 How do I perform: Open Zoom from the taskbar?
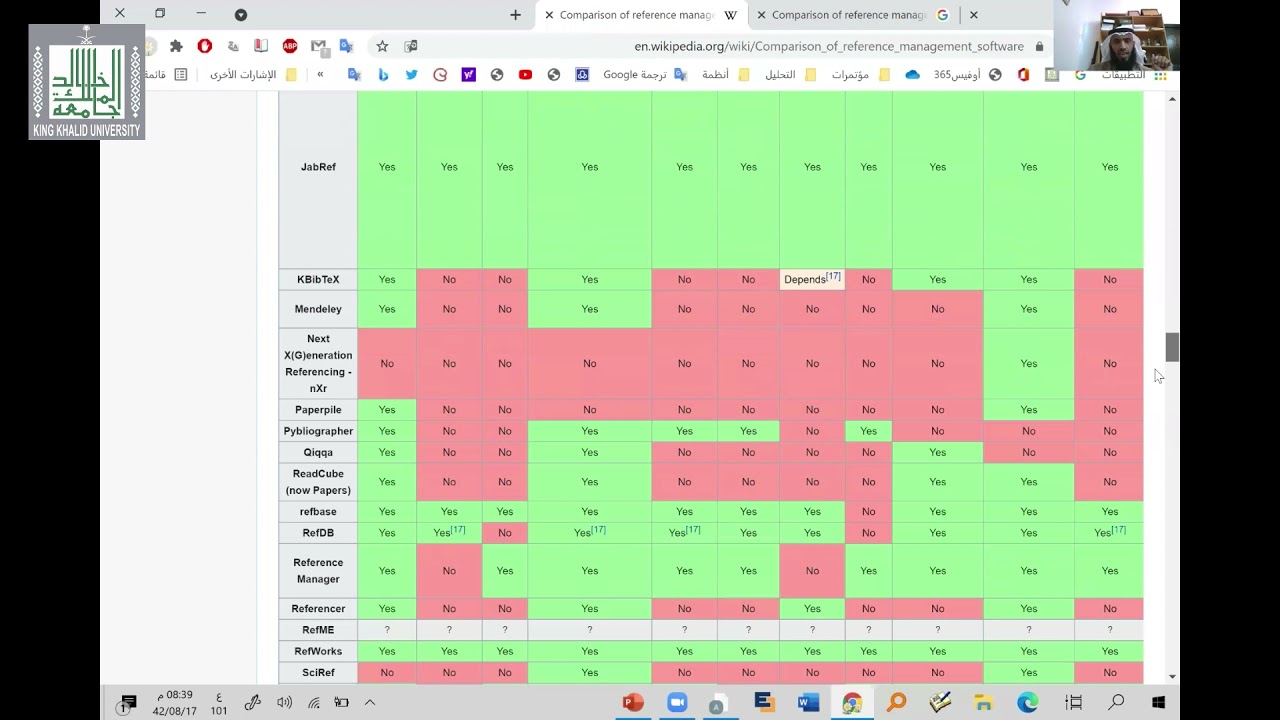pos(677,703)
